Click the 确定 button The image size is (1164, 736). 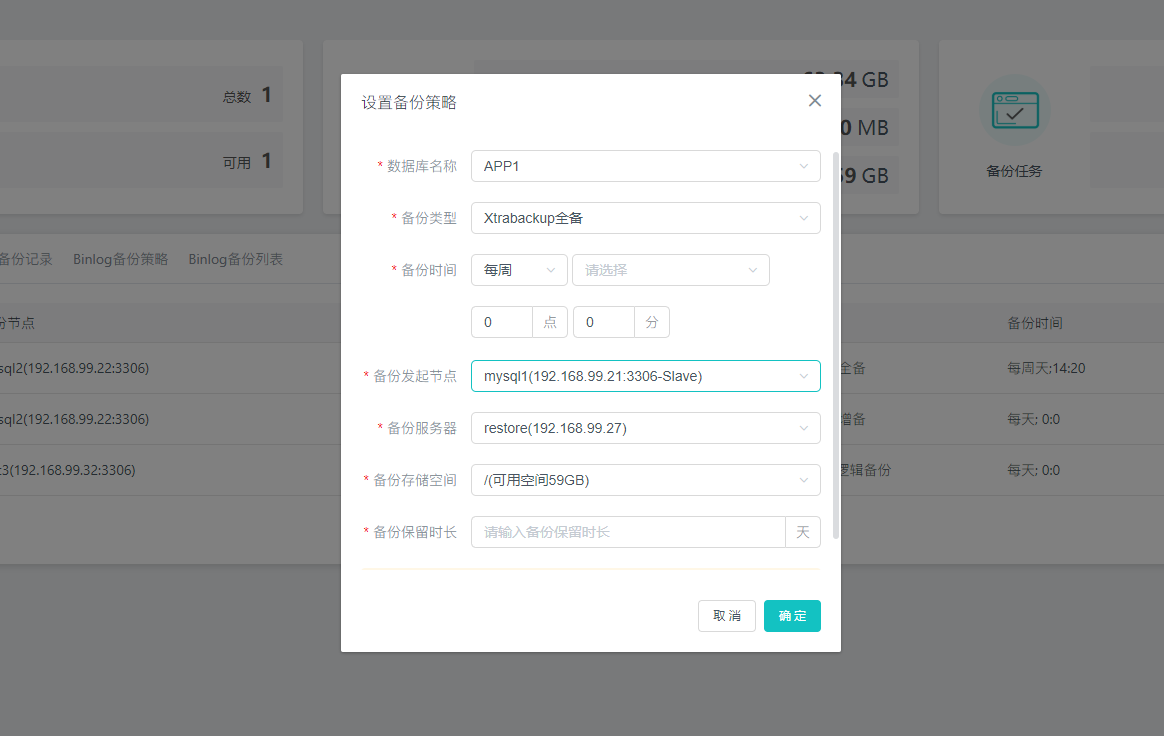tap(792, 616)
